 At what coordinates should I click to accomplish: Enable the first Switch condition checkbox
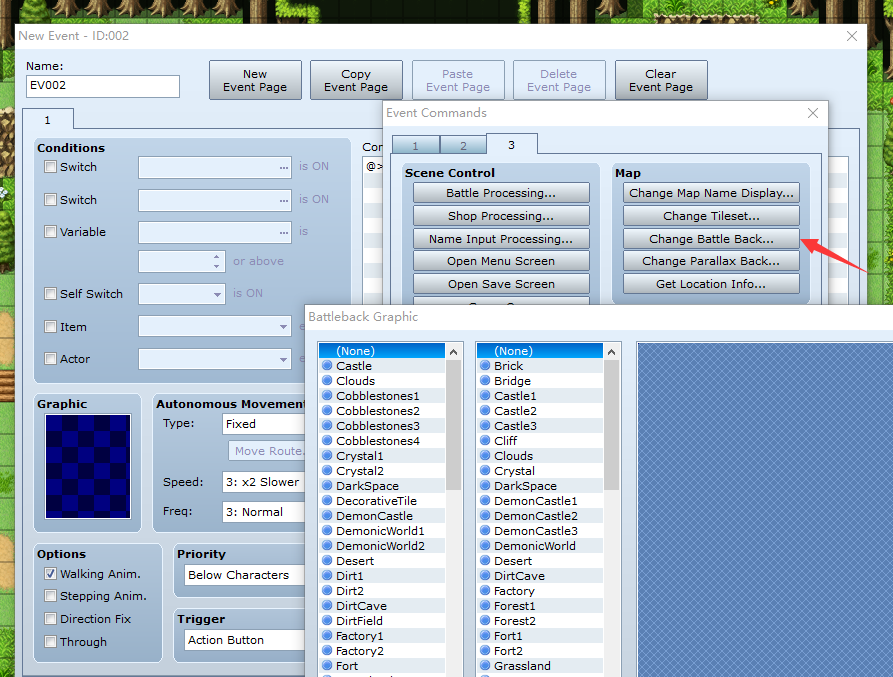(x=51, y=167)
